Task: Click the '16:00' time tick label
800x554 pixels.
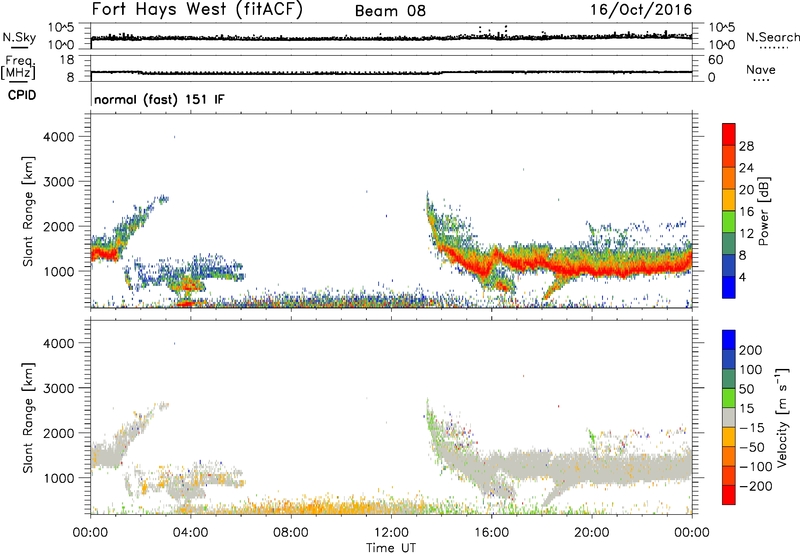Action: pyautogui.click(x=491, y=533)
